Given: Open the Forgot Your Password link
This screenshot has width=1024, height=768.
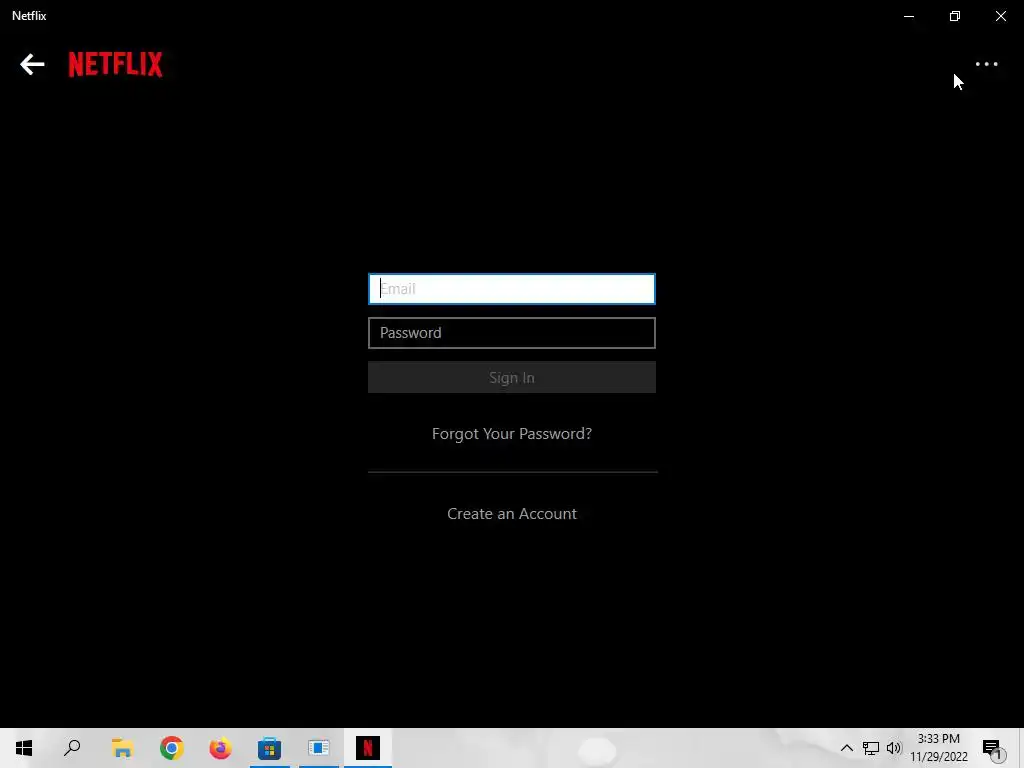Looking at the screenshot, I should tap(511, 434).
